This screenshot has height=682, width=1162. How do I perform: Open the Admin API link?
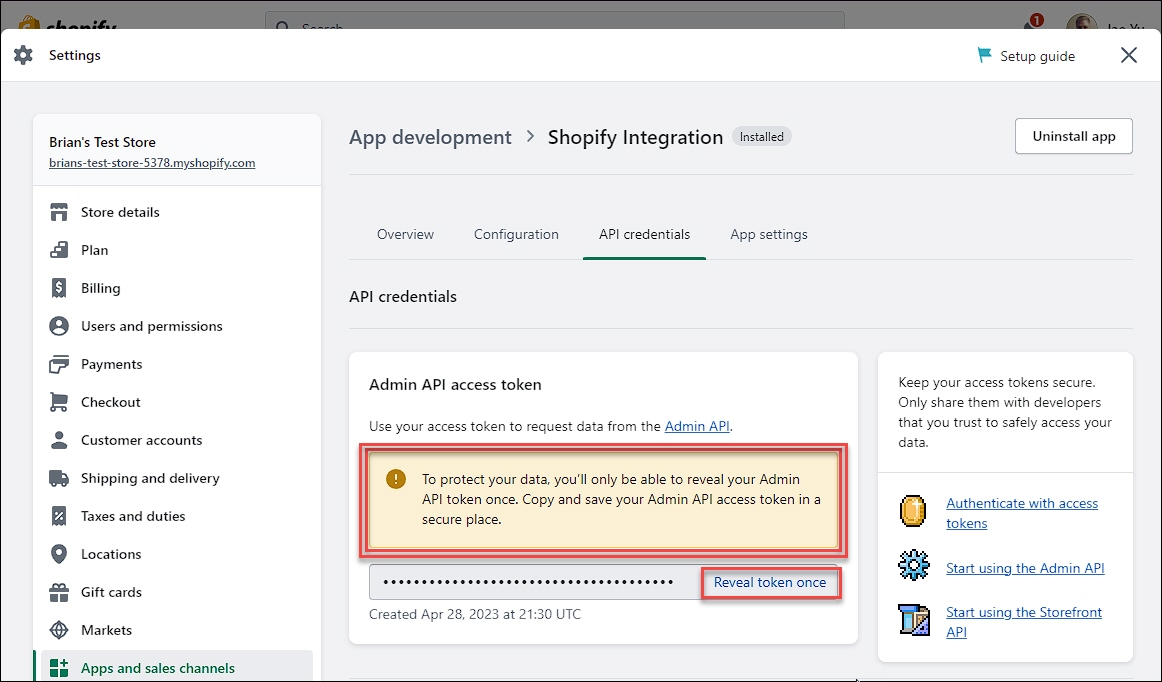[697, 426]
